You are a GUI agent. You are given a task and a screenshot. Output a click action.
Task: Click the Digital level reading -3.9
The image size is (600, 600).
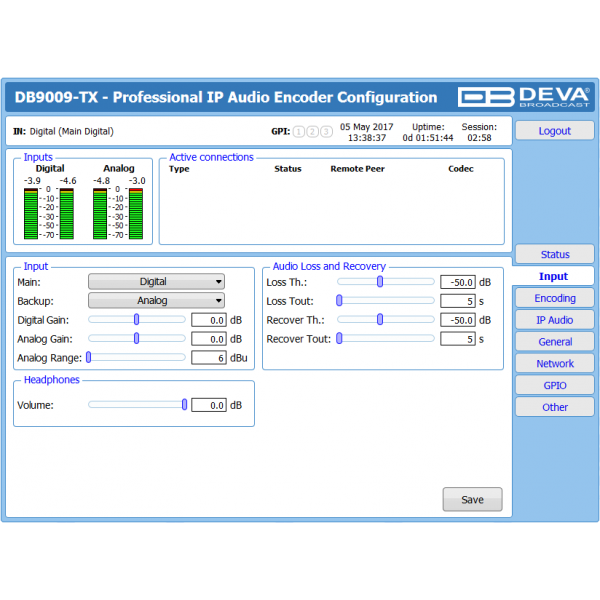pyautogui.click(x=32, y=181)
